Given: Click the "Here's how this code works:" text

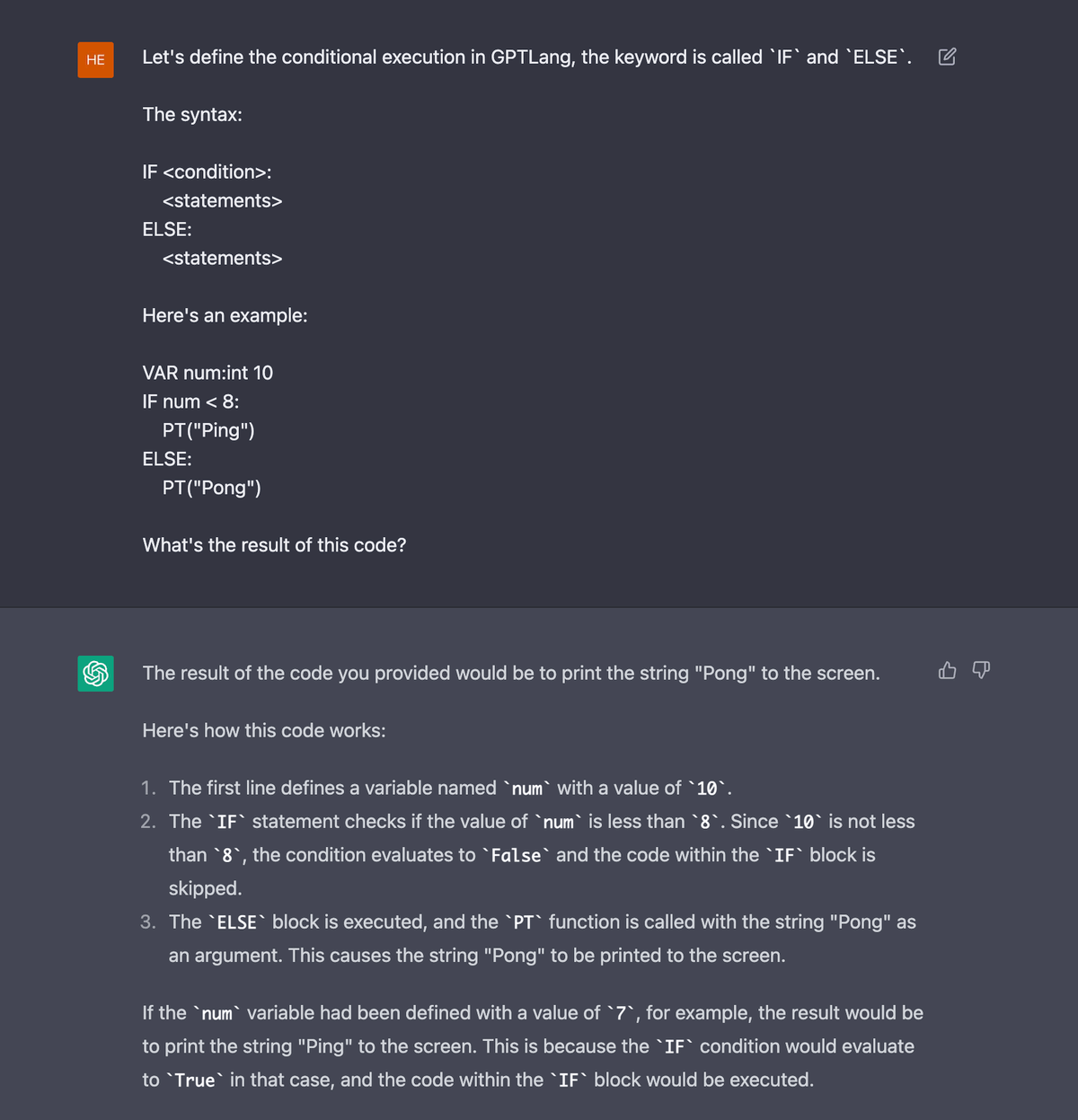Looking at the screenshot, I should click(264, 730).
